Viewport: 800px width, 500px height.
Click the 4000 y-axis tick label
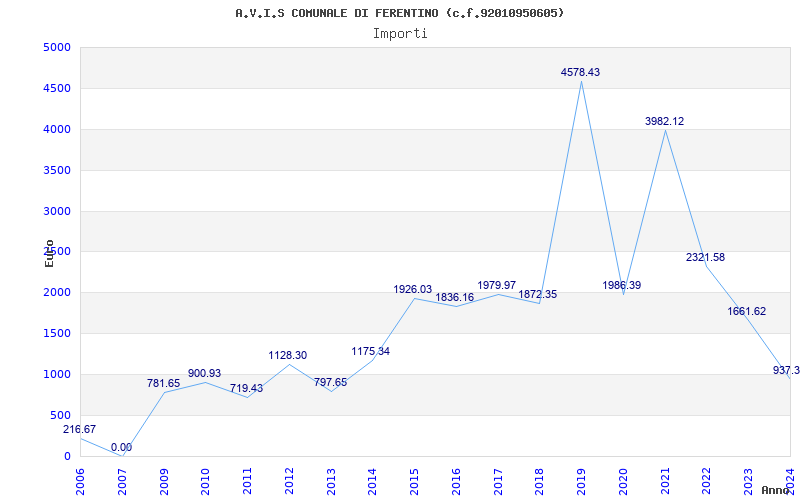point(57,130)
